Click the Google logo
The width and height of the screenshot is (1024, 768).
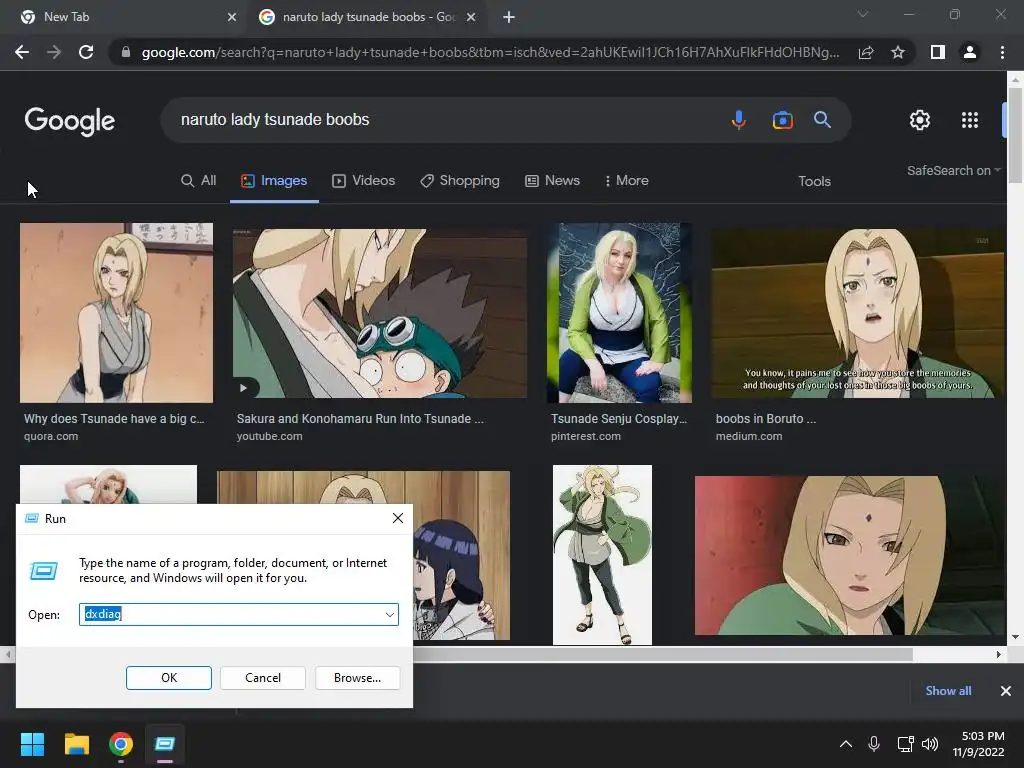[x=70, y=121]
